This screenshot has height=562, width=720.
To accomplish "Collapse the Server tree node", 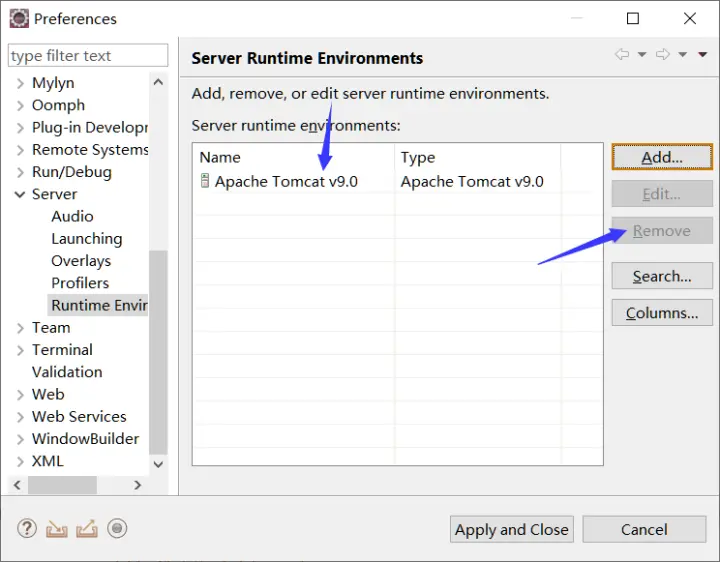I will click(20, 194).
